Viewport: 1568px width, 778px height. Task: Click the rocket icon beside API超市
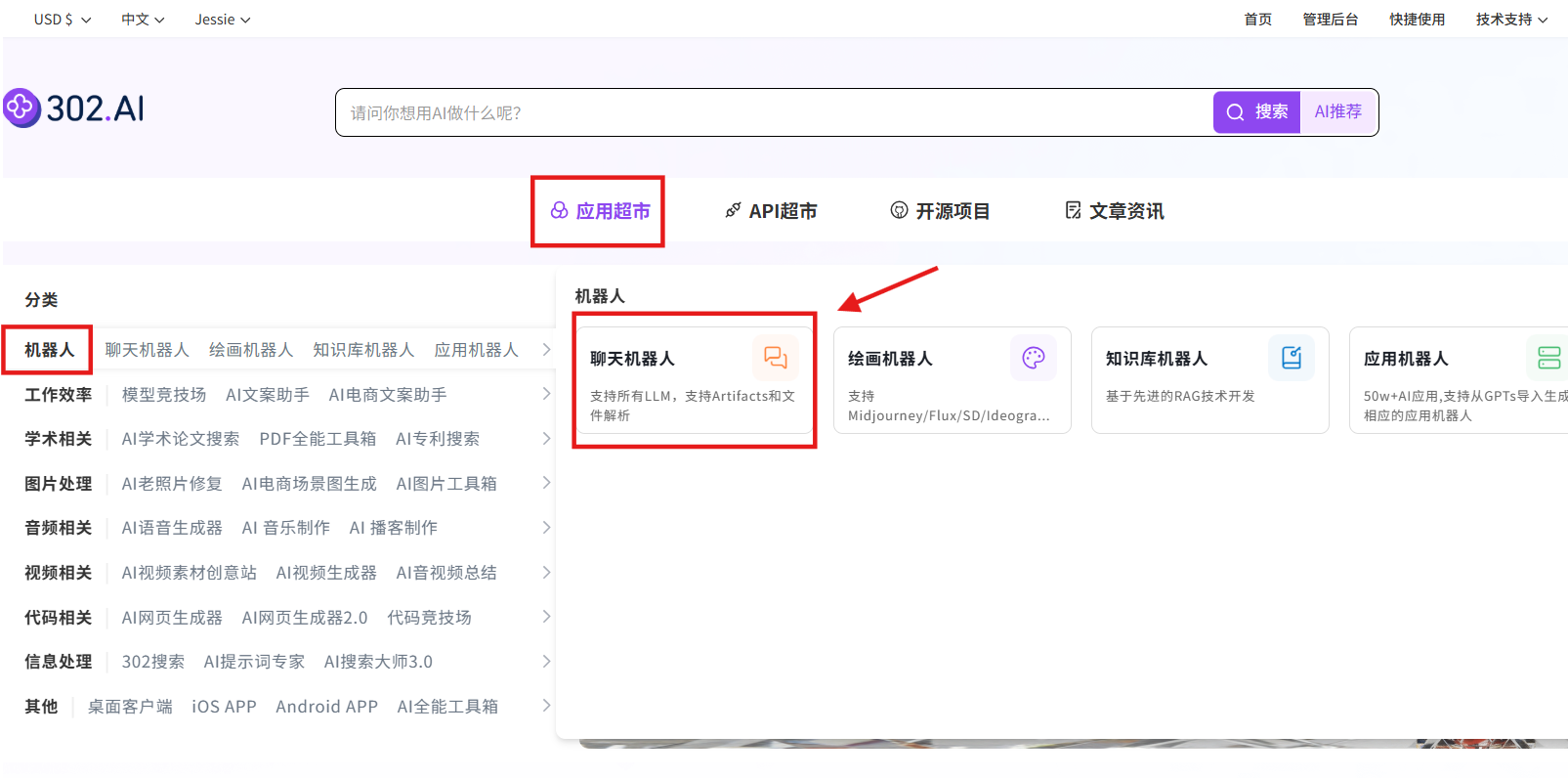[733, 210]
